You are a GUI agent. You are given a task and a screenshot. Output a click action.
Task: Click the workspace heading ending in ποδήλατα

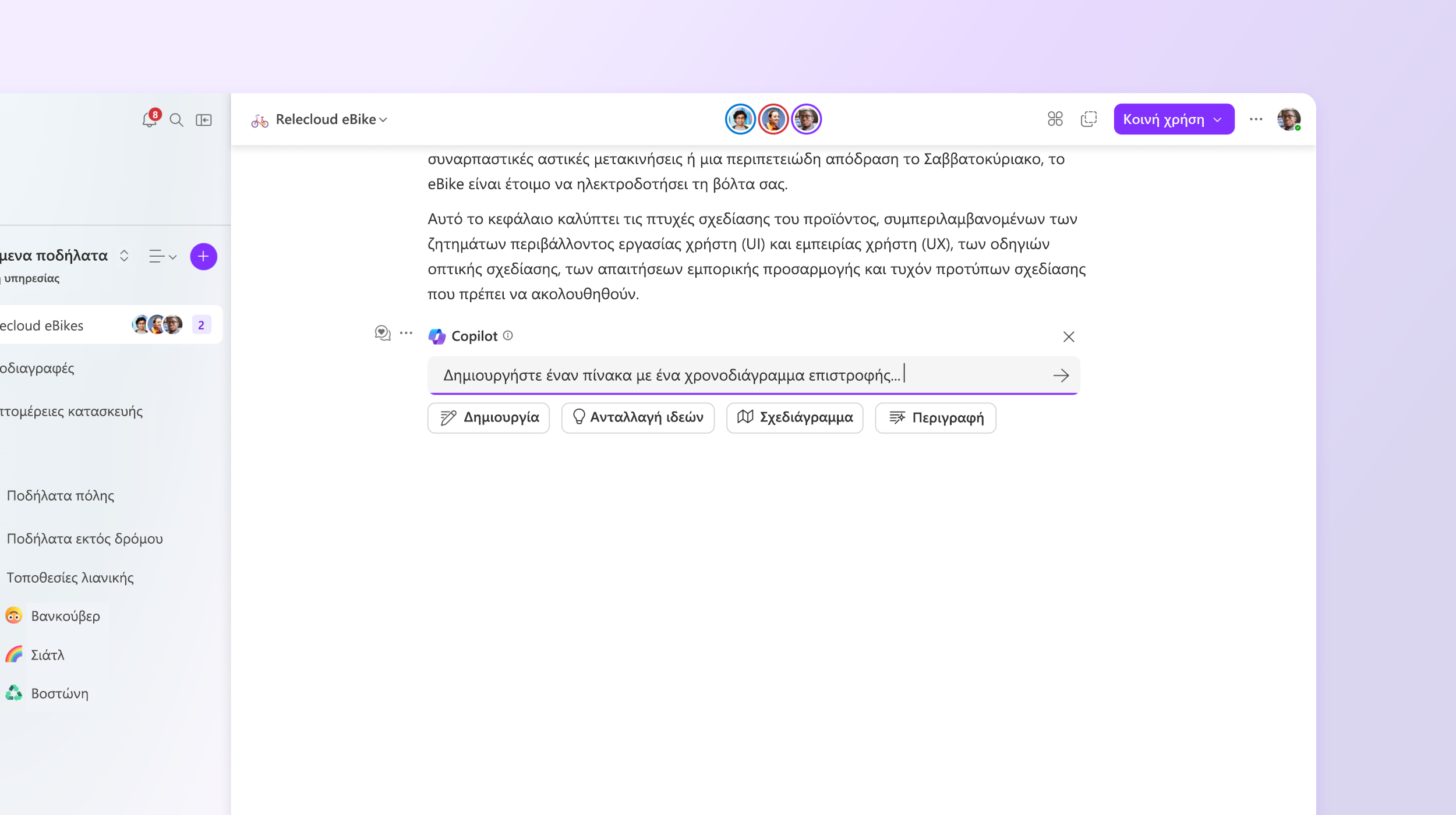(x=54, y=256)
